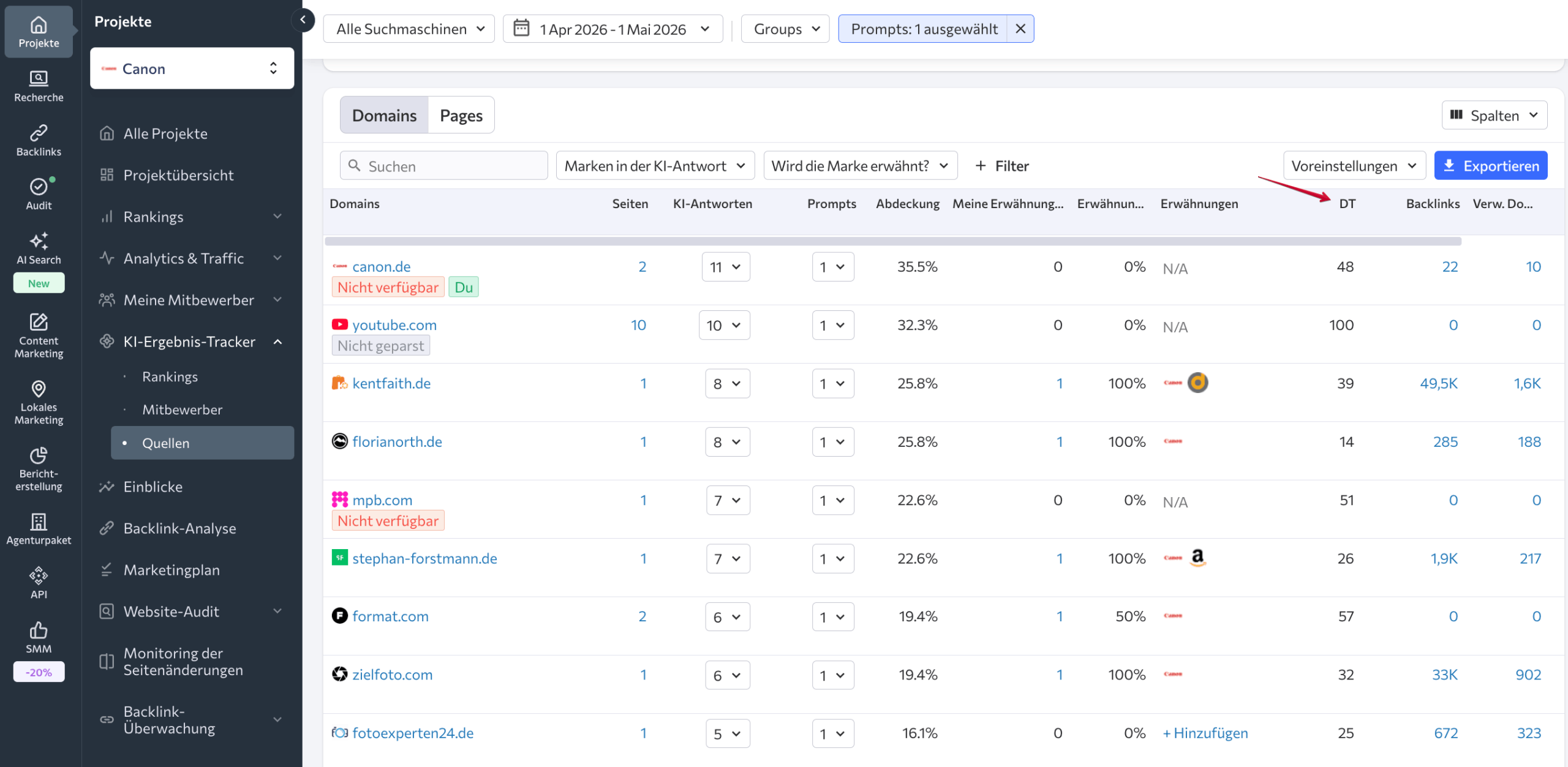Click the Spalten columns icon

point(1457,115)
